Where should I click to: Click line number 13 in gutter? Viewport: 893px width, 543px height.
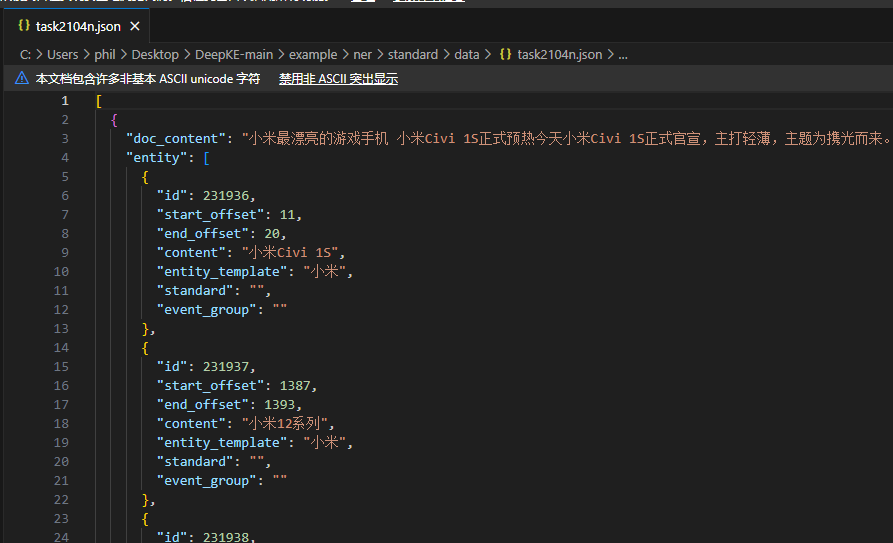point(62,329)
